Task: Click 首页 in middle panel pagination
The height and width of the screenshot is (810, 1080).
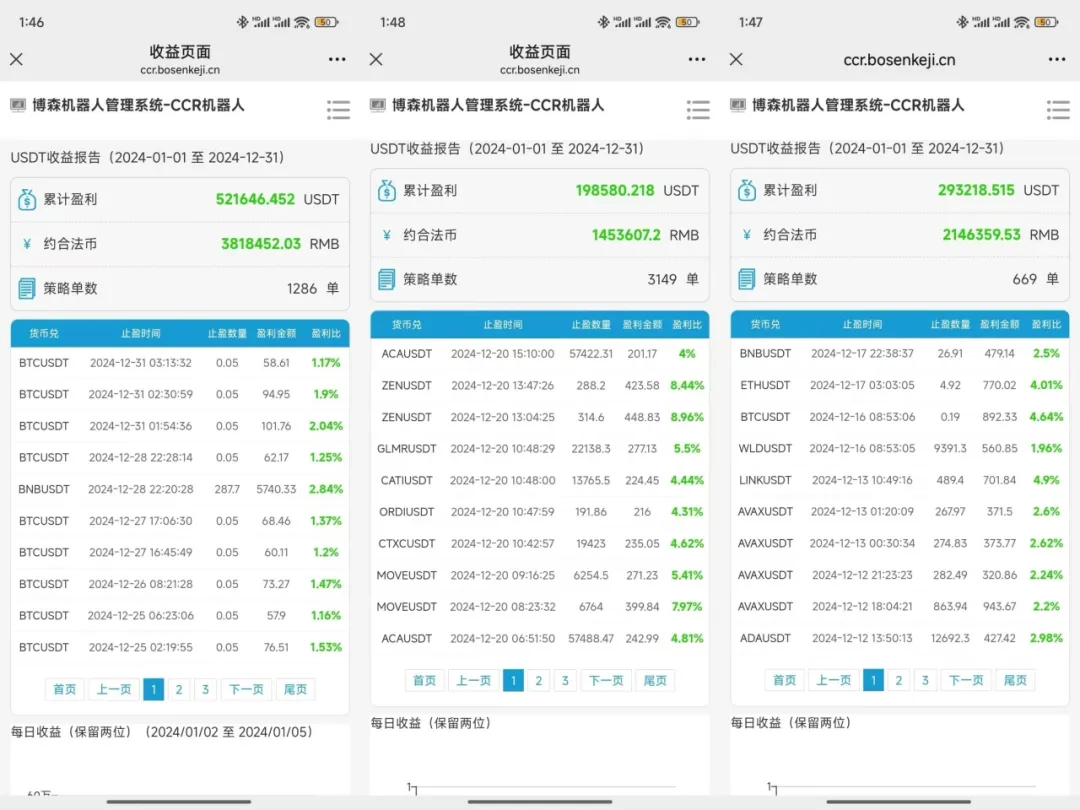Action: (x=424, y=681)
